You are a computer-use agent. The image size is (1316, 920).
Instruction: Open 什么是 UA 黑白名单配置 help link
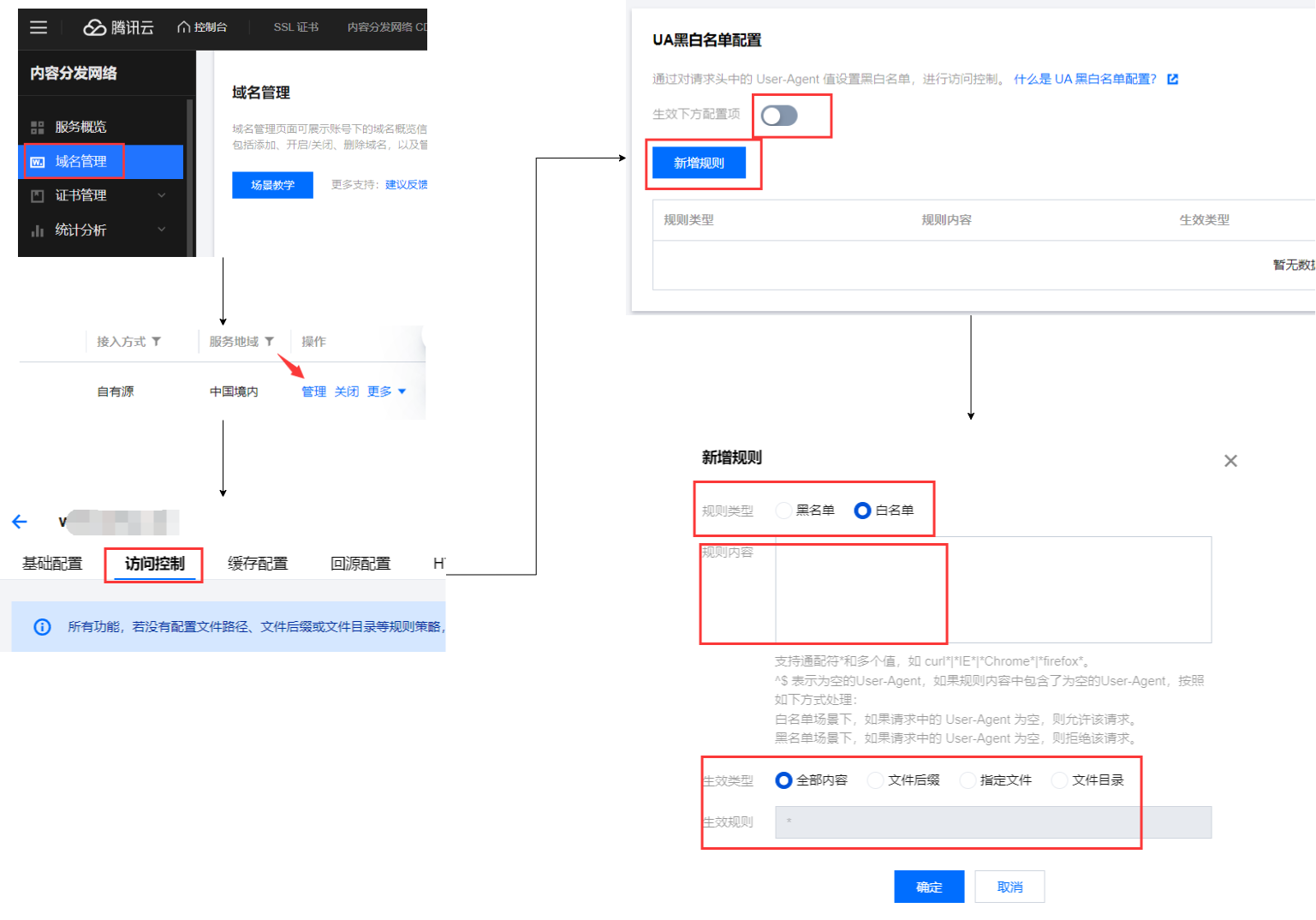(x=1085, y=79)
